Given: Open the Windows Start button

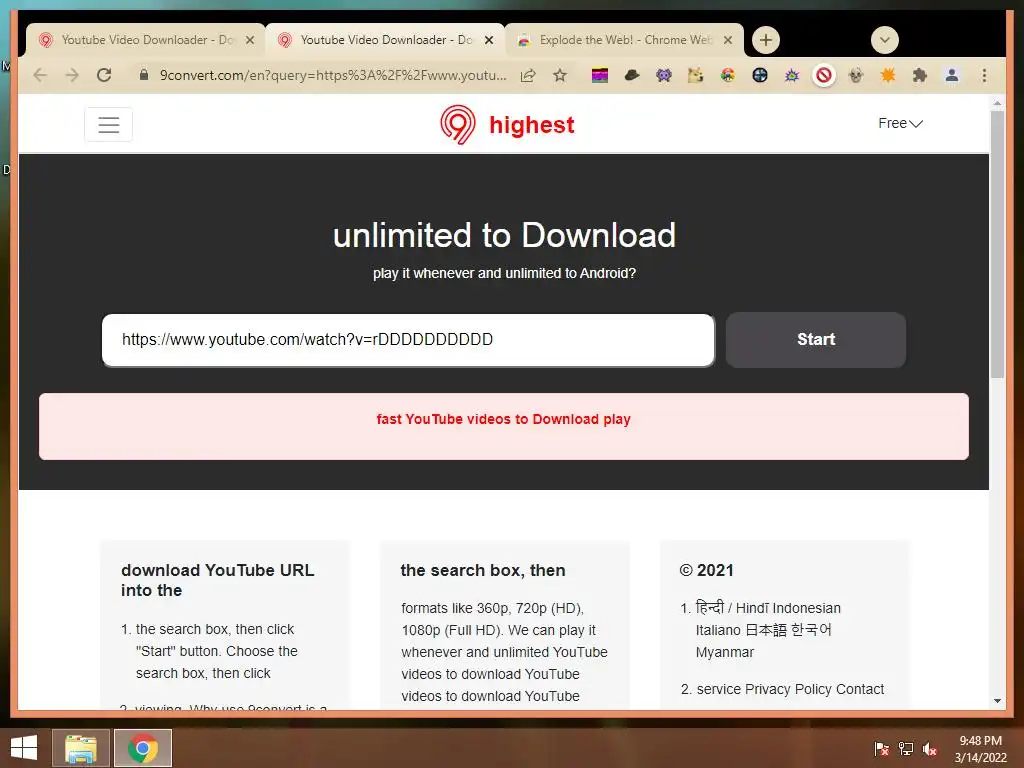Looking at the screenshot, I should pos(24,748).
